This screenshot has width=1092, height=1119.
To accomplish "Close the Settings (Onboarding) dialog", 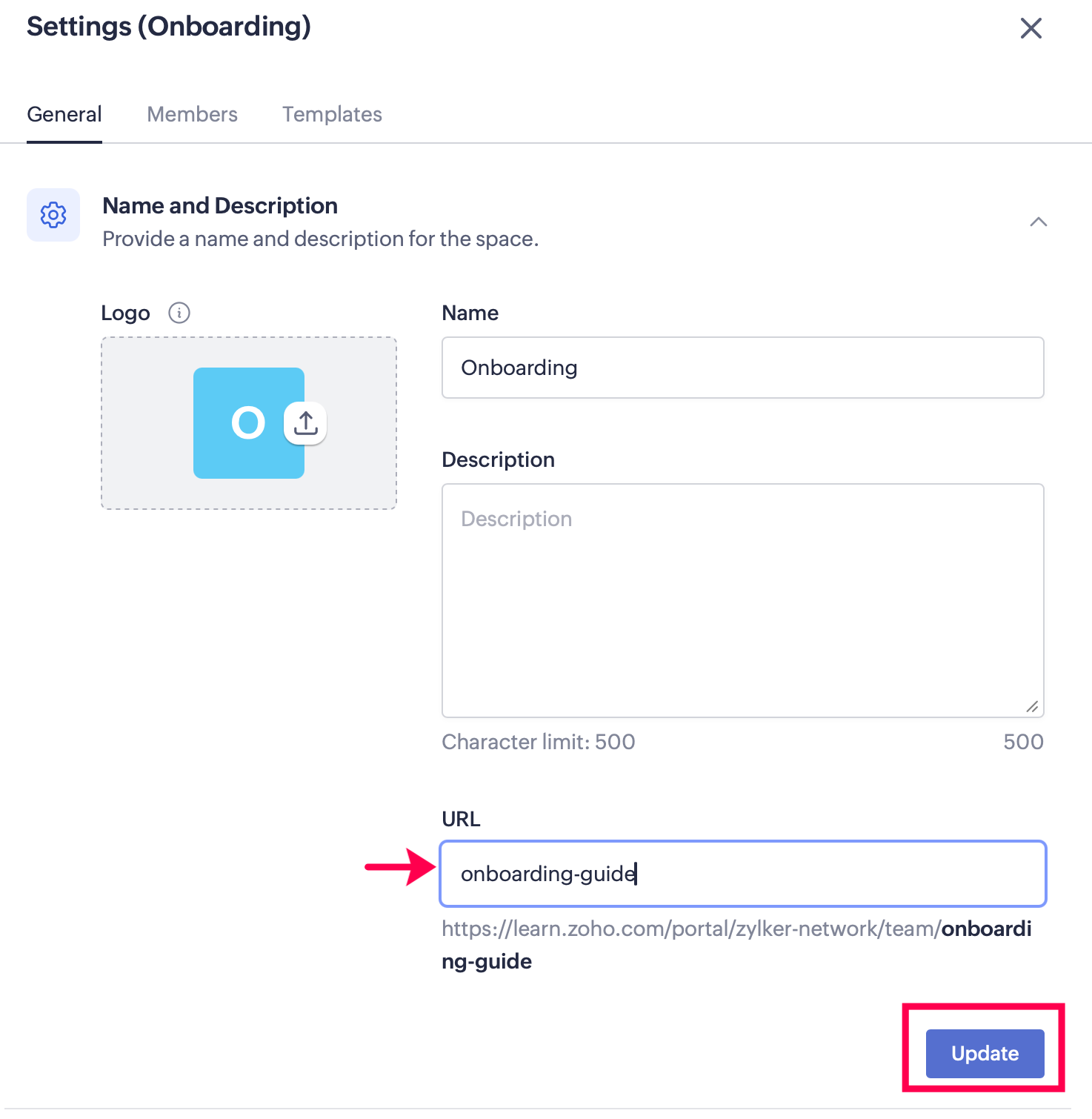I will click(x=1031, y=29).
